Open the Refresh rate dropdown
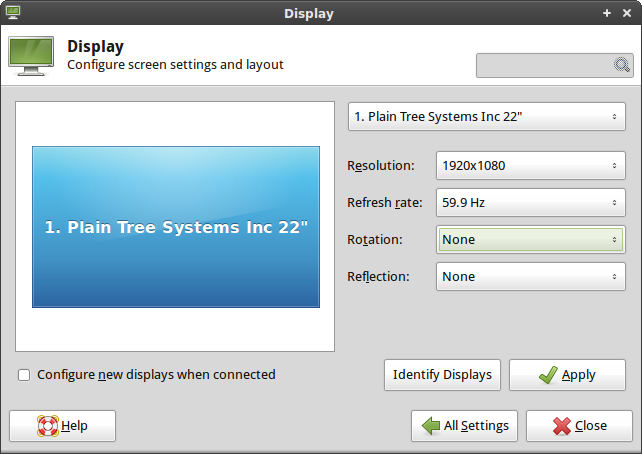This screenshot has width=642, height=454. tap(530, 203)
